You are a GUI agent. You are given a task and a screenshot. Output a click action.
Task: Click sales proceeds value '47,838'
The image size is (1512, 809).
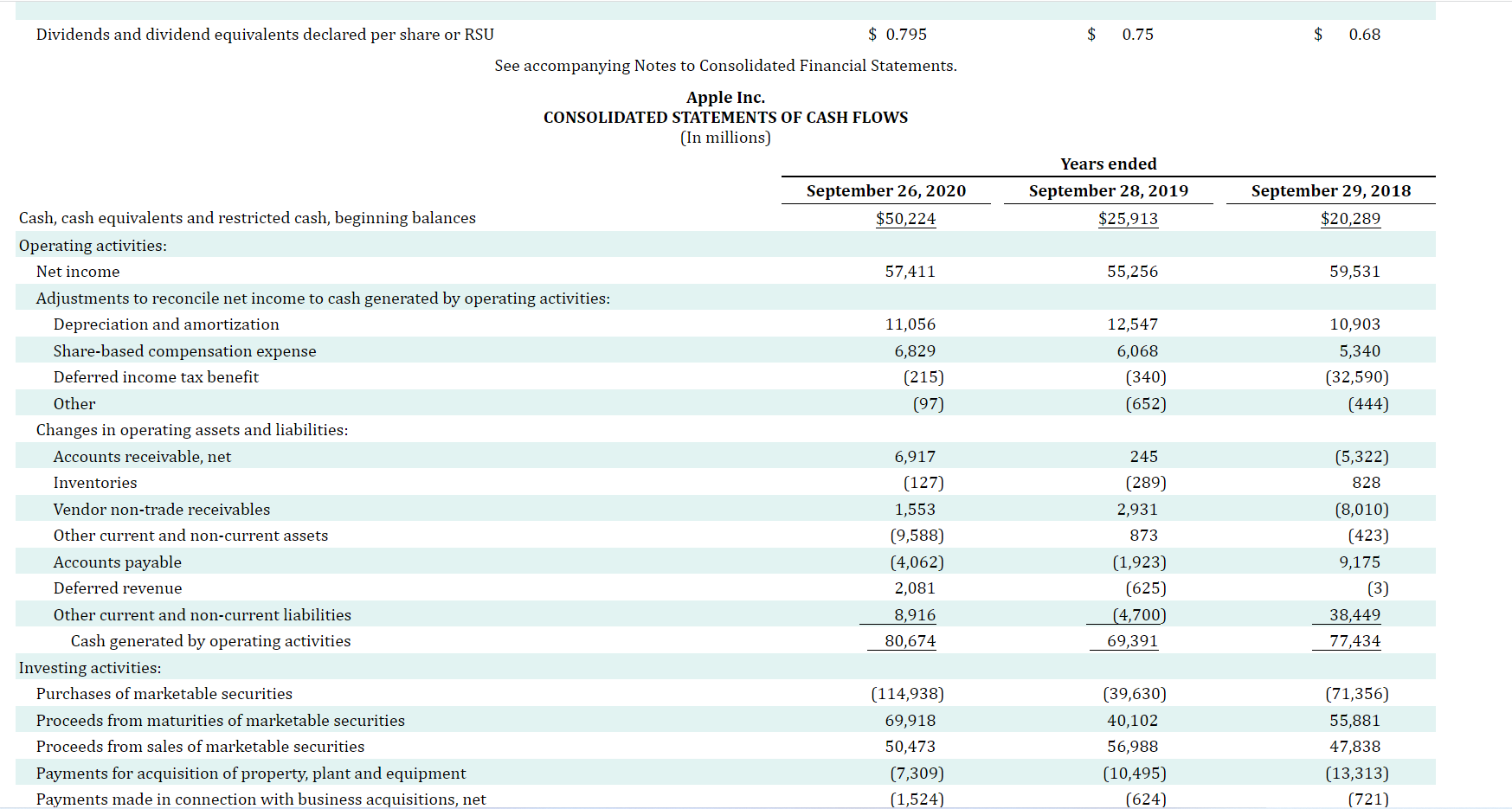1354,747
